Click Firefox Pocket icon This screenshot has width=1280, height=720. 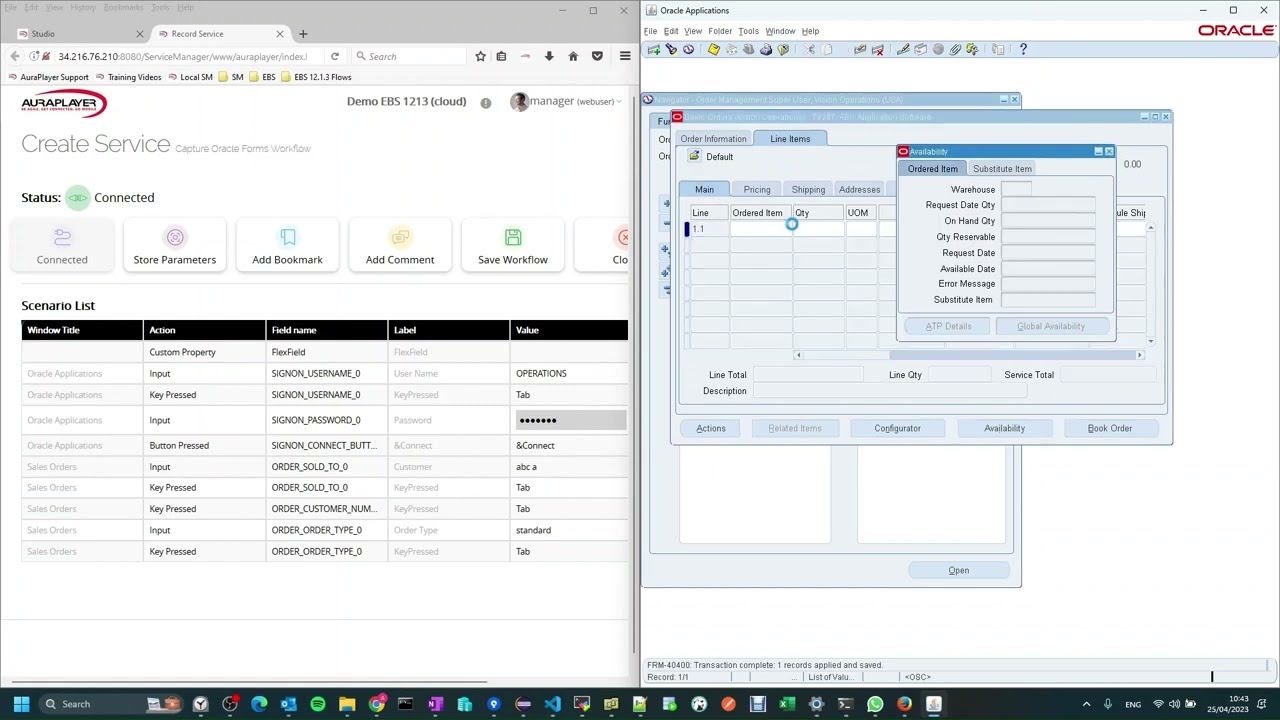[597, 57]
